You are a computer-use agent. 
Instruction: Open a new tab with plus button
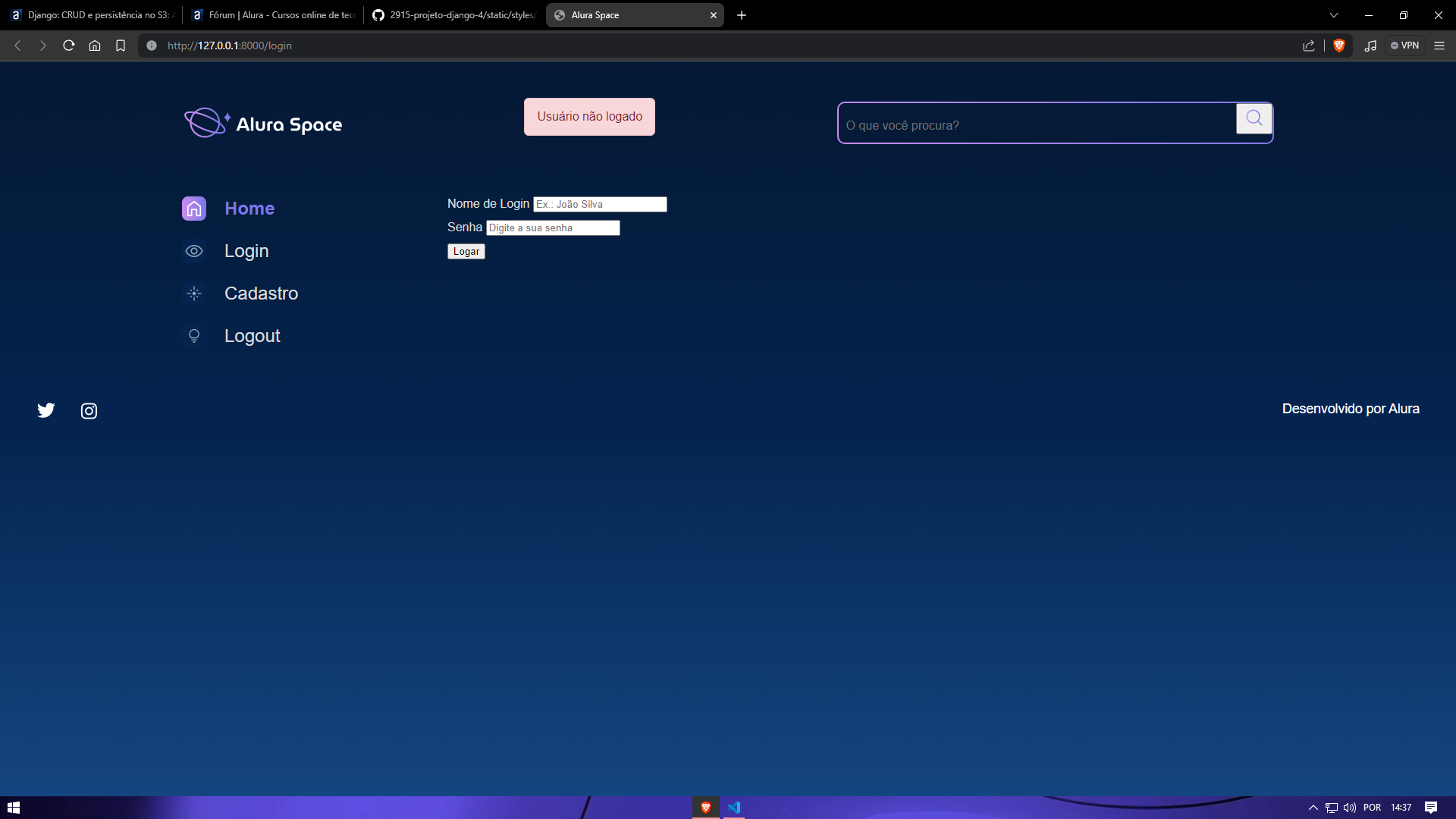point(742,15)
